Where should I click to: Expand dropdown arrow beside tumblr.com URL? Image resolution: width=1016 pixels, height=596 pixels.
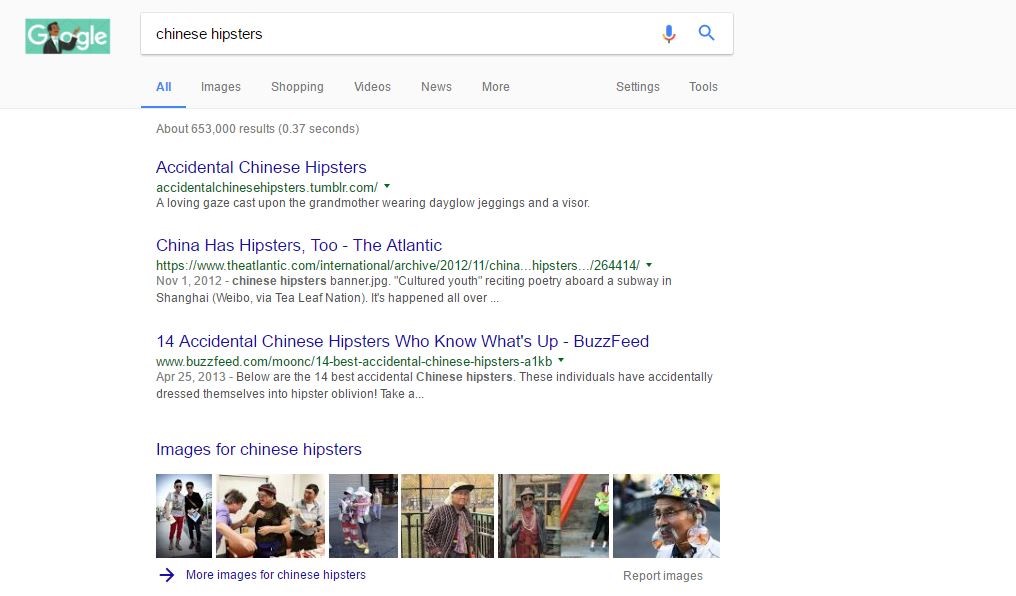coord(387,187)
